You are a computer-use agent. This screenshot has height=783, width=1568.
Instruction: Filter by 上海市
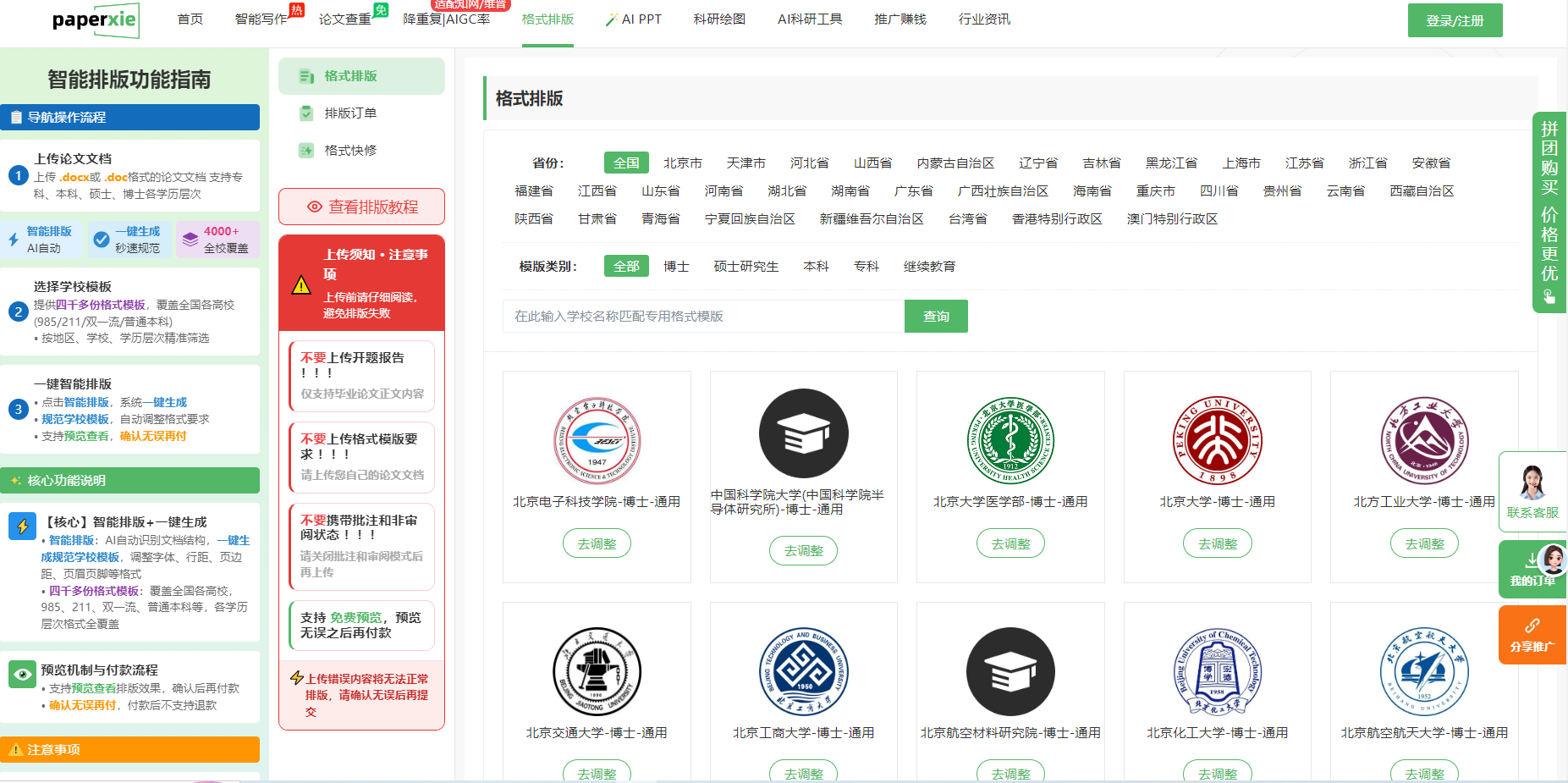click(x=1241, y=163)
